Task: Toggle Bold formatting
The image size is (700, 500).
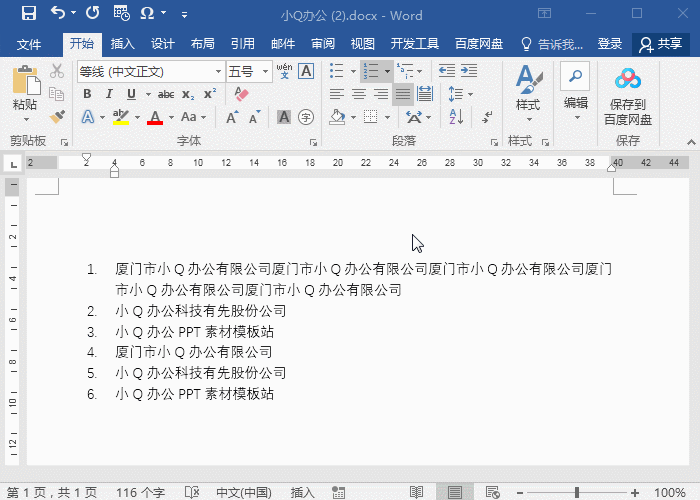Action: click(87, 94)
